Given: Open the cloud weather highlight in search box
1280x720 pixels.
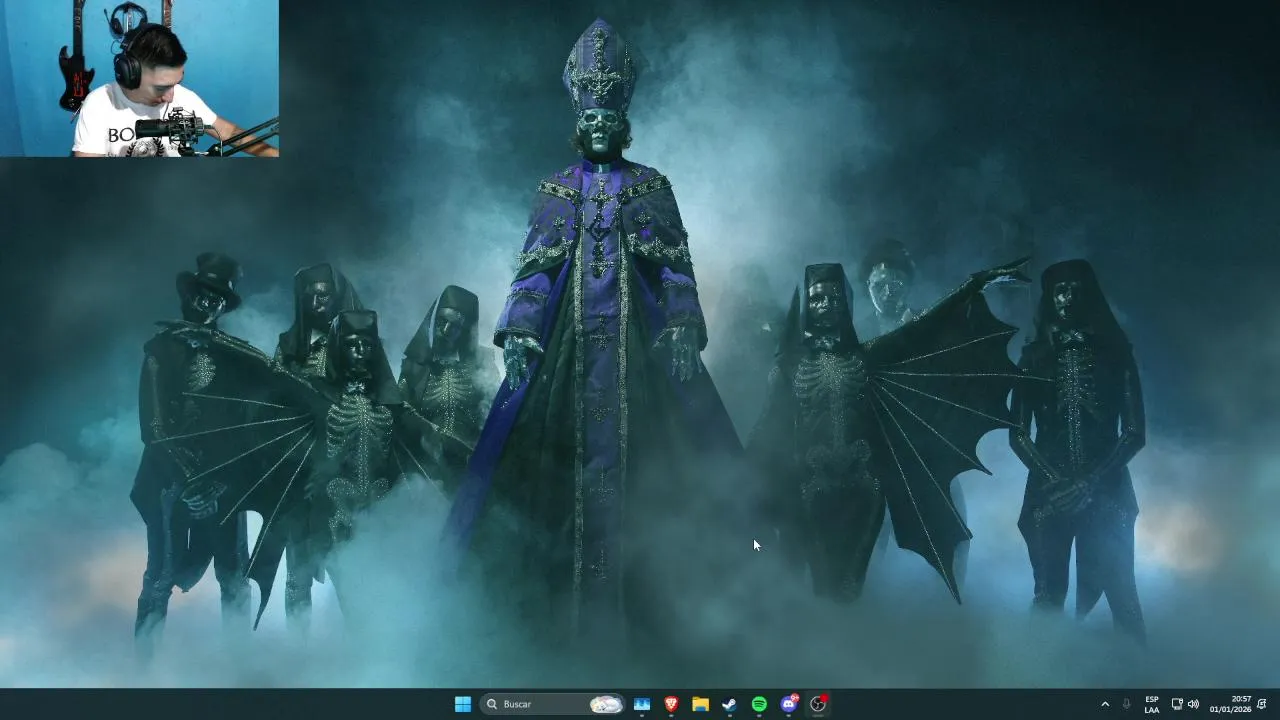Looking at the screenshot, I should [606, 704].
